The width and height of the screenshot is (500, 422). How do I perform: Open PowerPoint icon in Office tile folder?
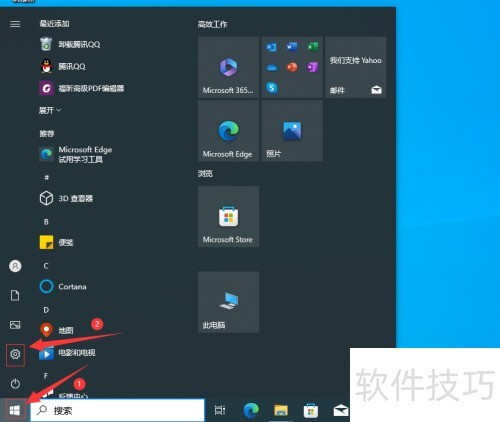pos(292,67)
